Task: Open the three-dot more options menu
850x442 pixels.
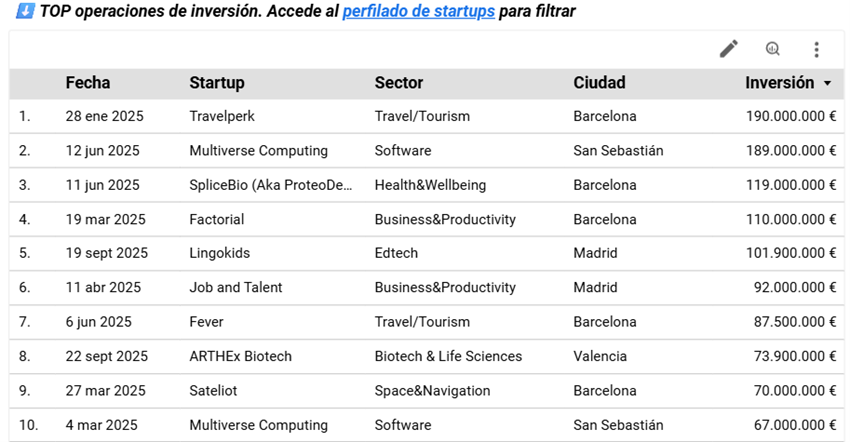Action: 816,49
